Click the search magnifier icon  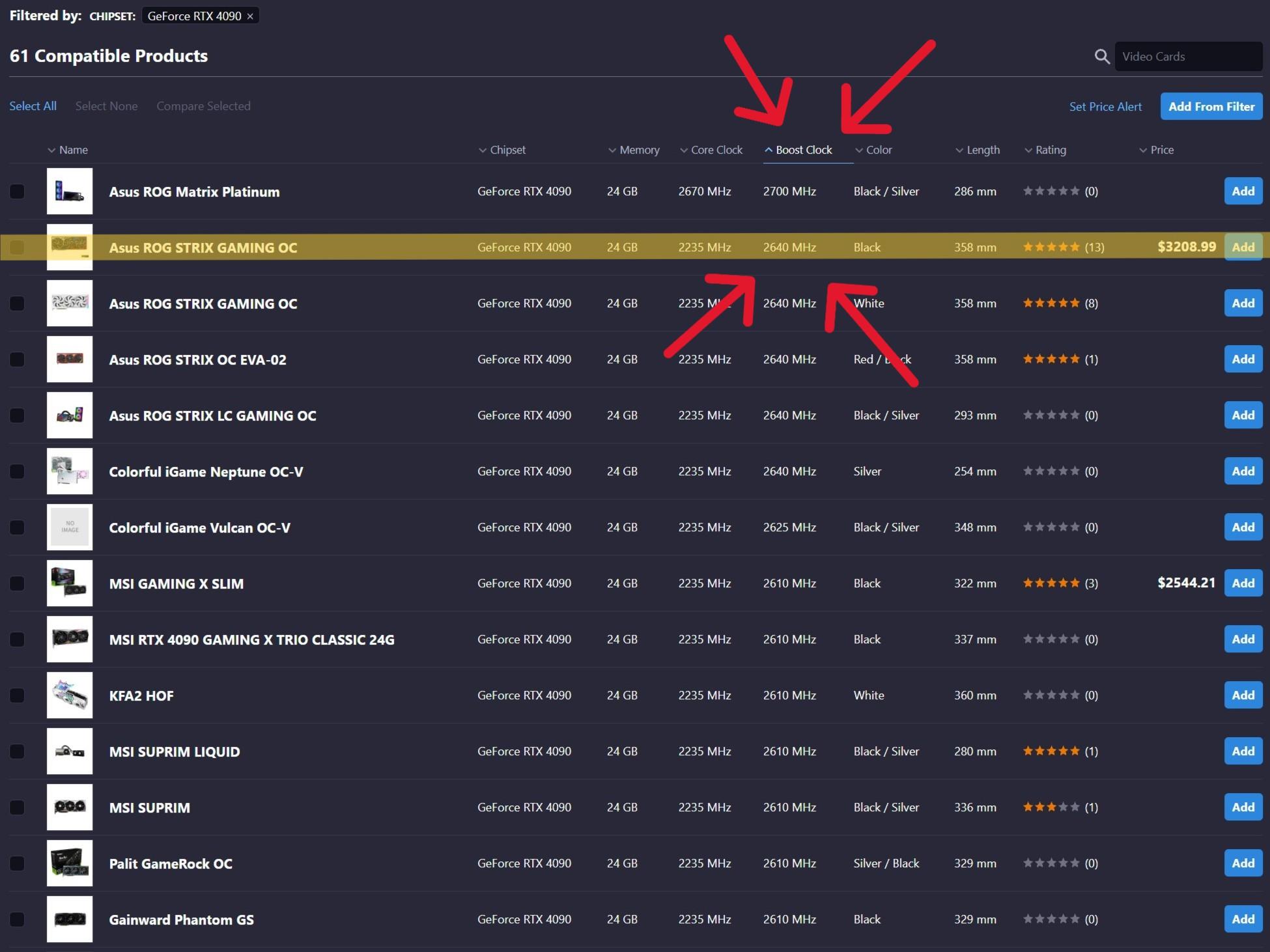pyautogui.click(x=1101, y=57)
